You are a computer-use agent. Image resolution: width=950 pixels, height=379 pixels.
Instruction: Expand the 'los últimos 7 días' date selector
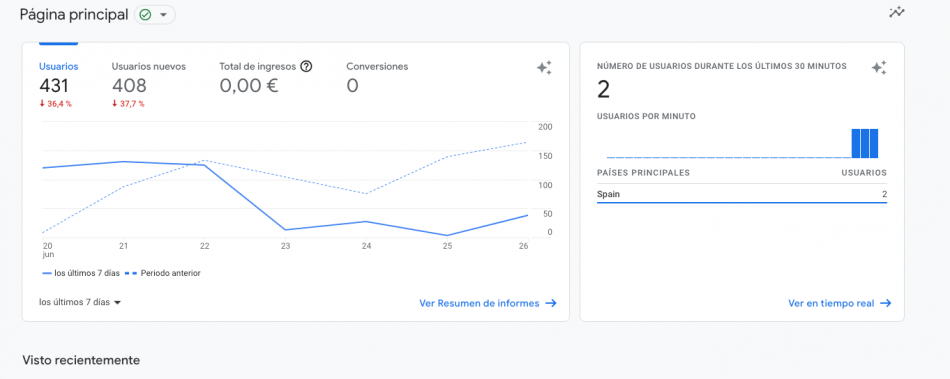coord(81,302)
